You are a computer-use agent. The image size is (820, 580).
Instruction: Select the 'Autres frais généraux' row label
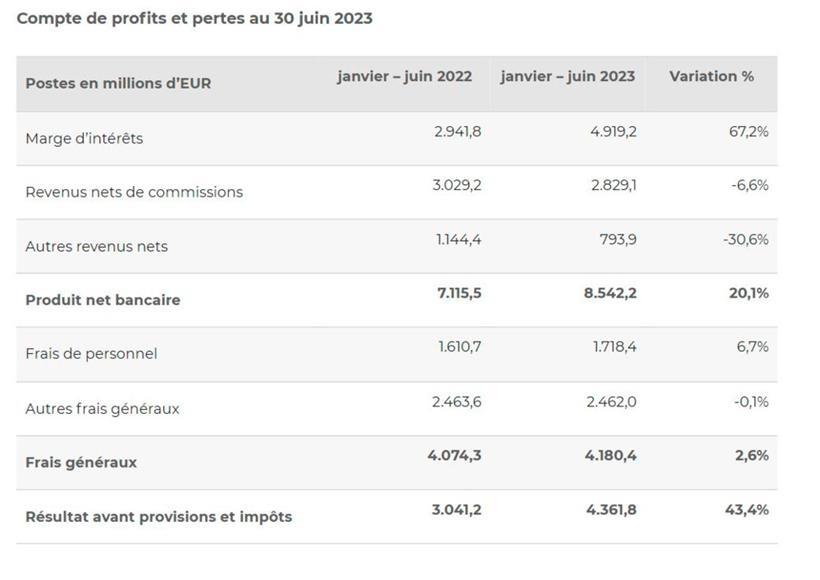pos(102,408)
